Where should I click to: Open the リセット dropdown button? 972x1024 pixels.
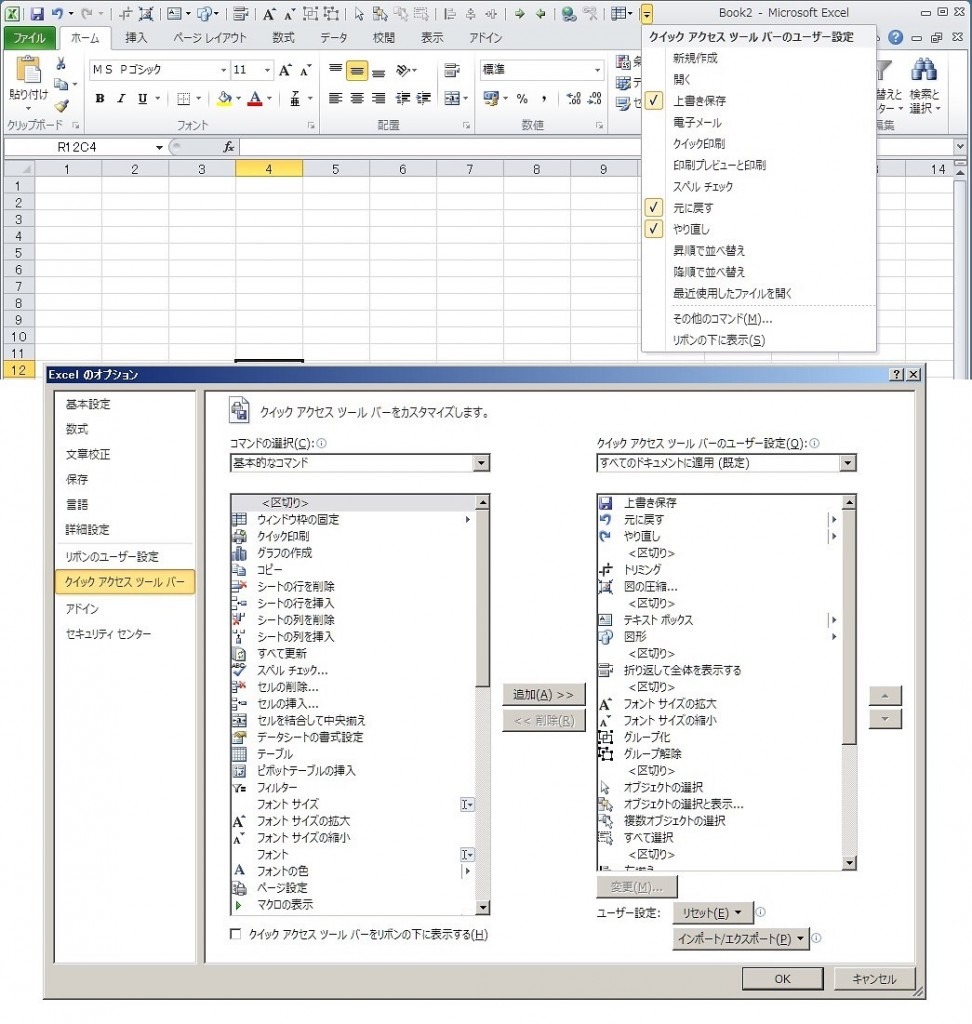click(x=712, y=913)
